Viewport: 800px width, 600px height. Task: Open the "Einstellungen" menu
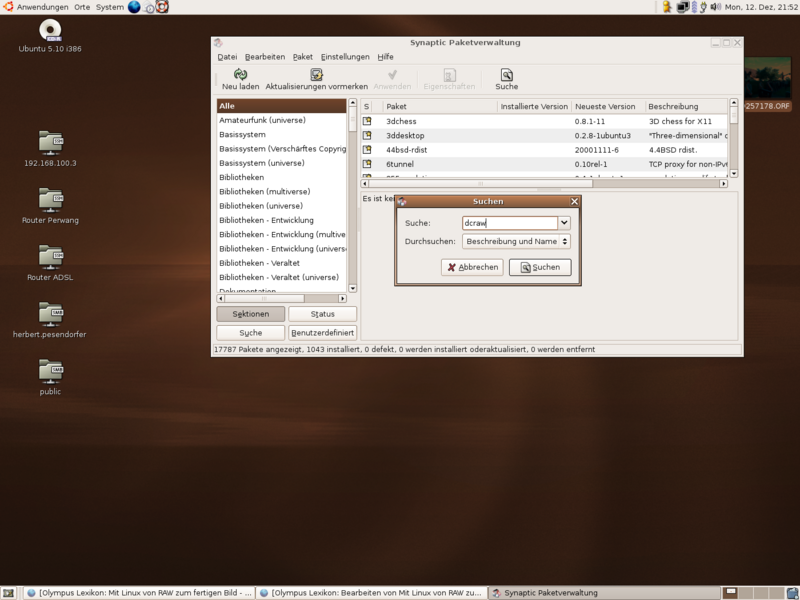tap(345, 56)
